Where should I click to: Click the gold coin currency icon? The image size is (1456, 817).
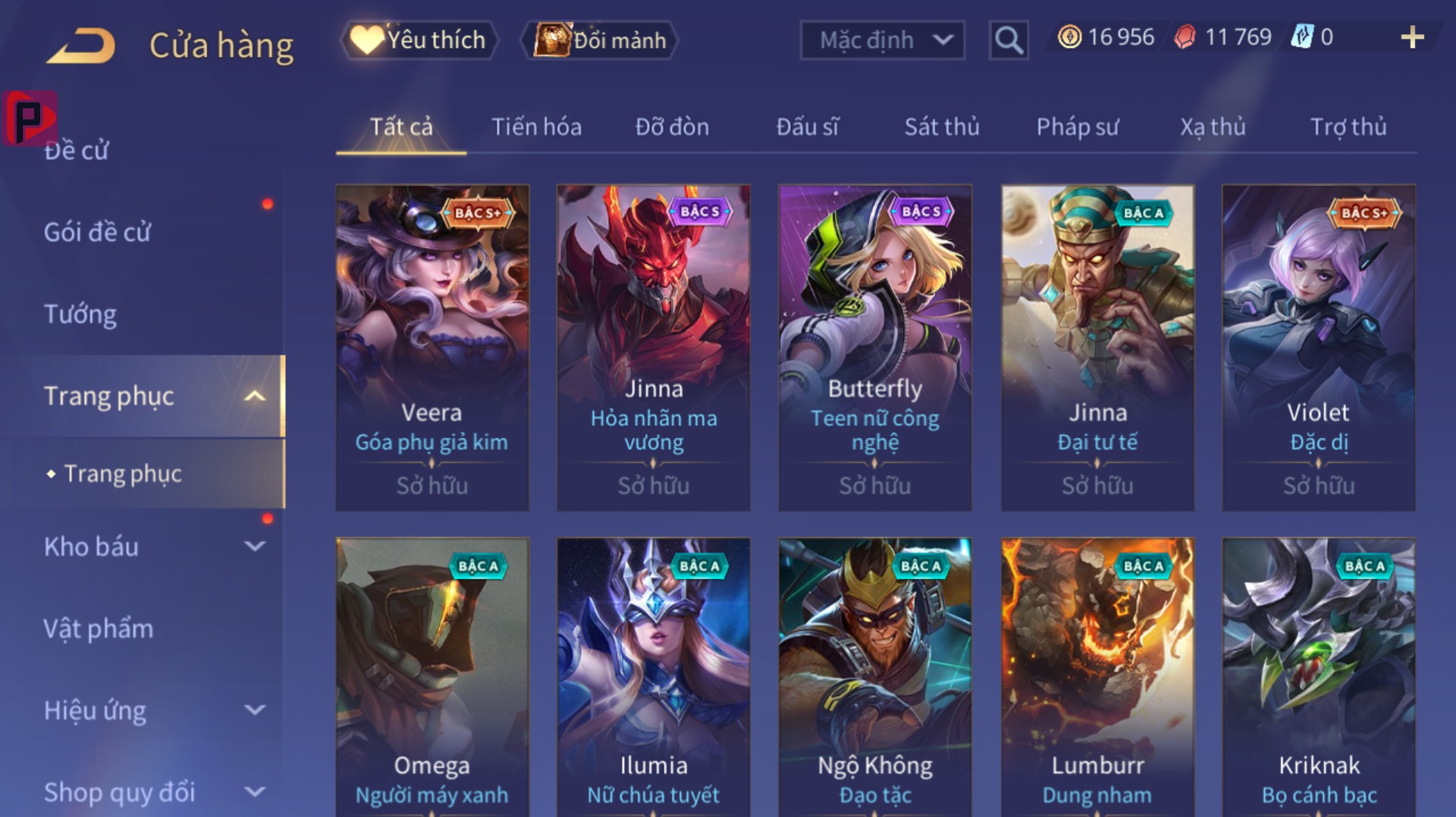(1069, 37)
